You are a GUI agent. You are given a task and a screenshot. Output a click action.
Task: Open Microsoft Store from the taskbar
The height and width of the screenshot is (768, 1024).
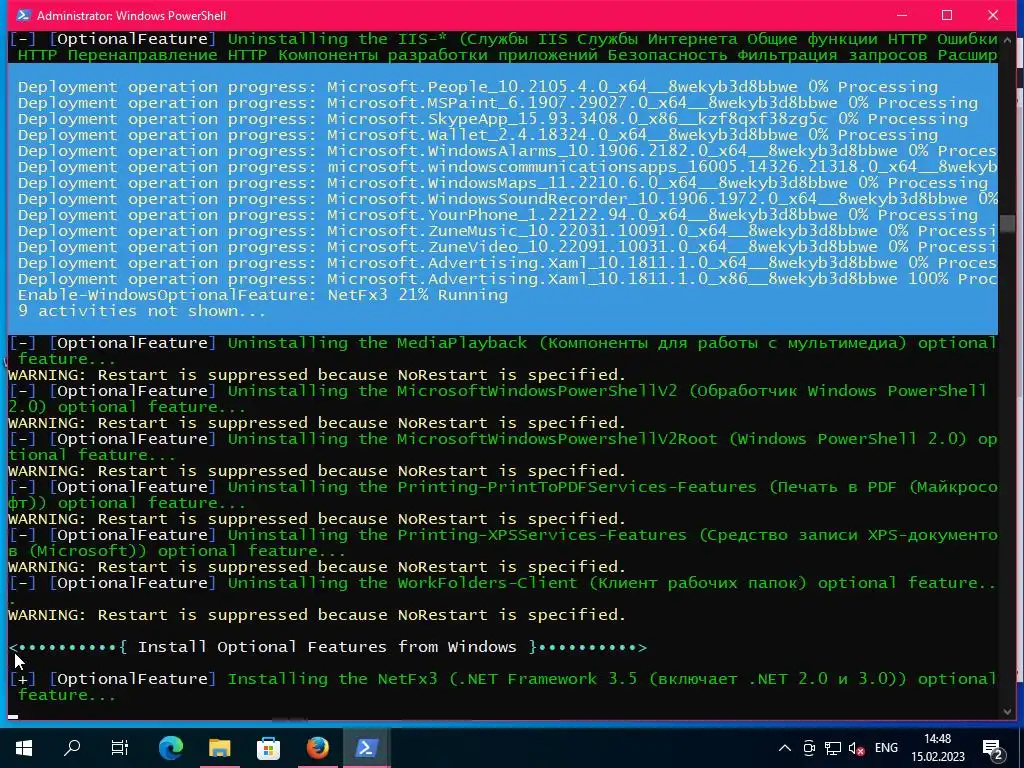(268, 748)
